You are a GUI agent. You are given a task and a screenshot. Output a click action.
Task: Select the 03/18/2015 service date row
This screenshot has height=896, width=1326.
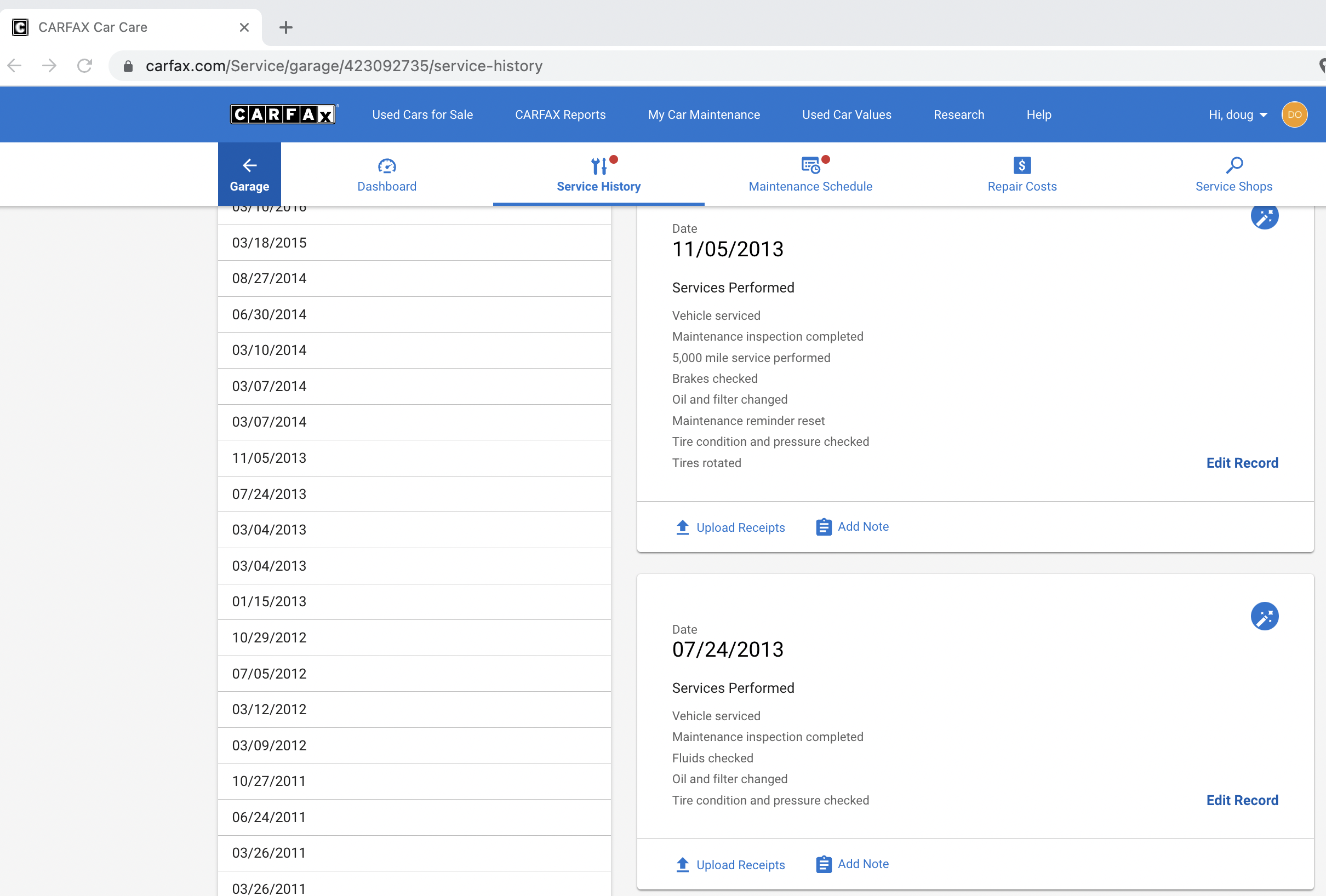(x=414, y=243)
